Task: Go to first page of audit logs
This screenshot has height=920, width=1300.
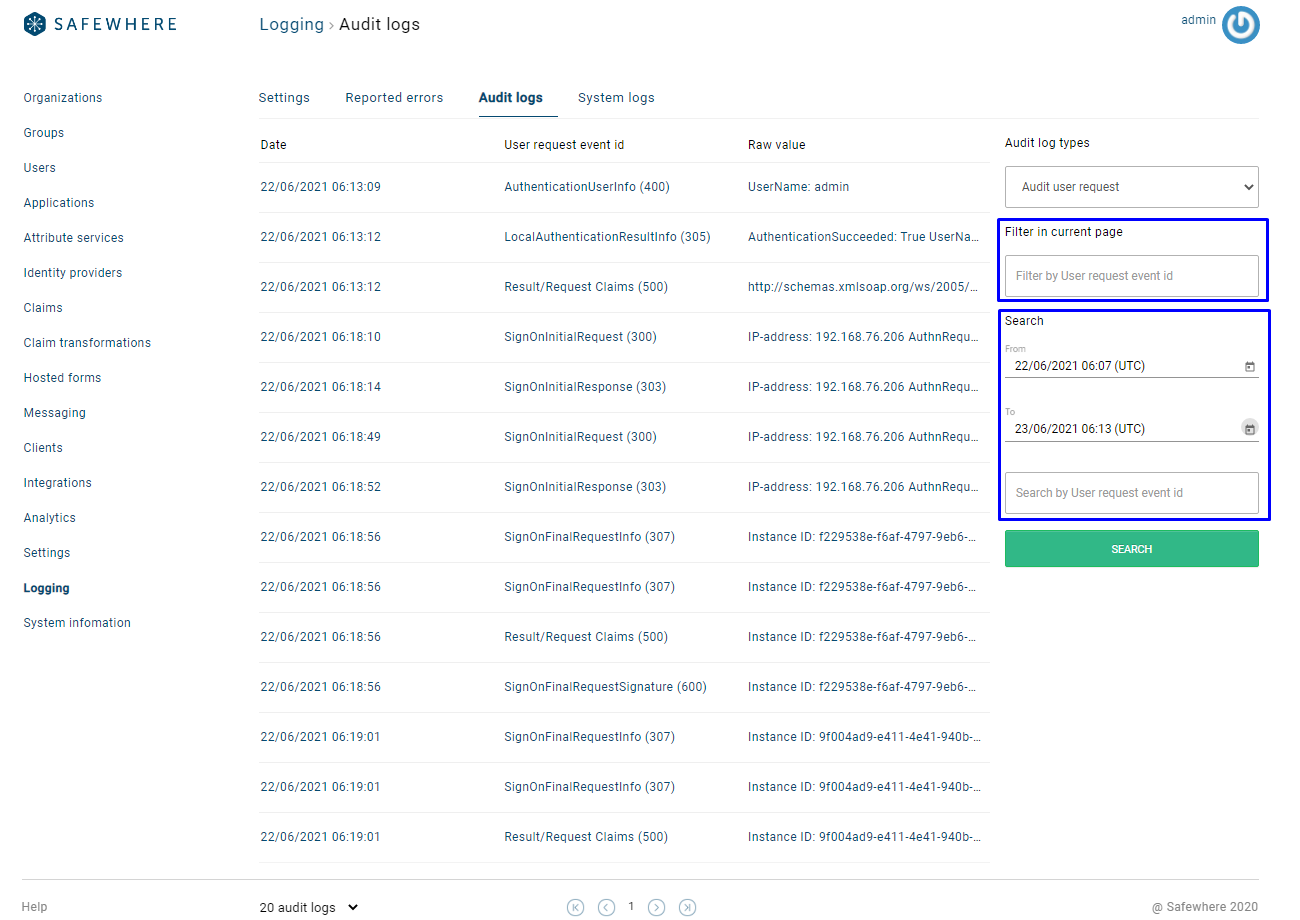Action: point(575,907)
